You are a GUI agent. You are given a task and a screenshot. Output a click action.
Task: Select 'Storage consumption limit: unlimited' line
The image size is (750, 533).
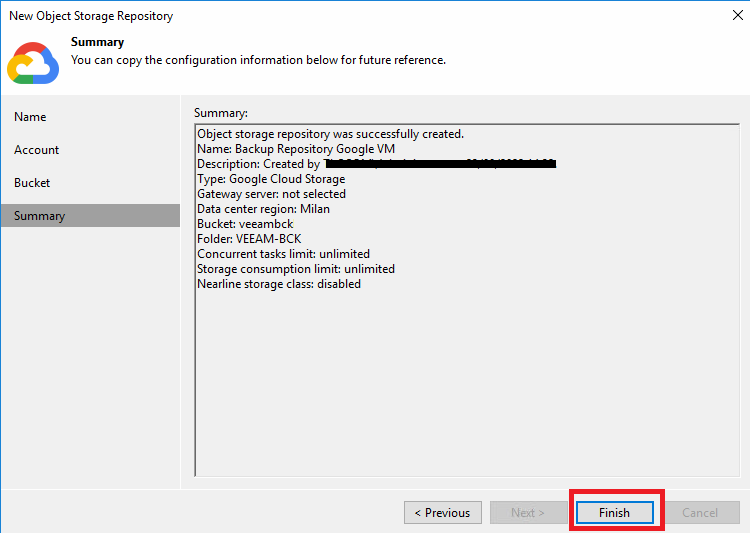296,269
